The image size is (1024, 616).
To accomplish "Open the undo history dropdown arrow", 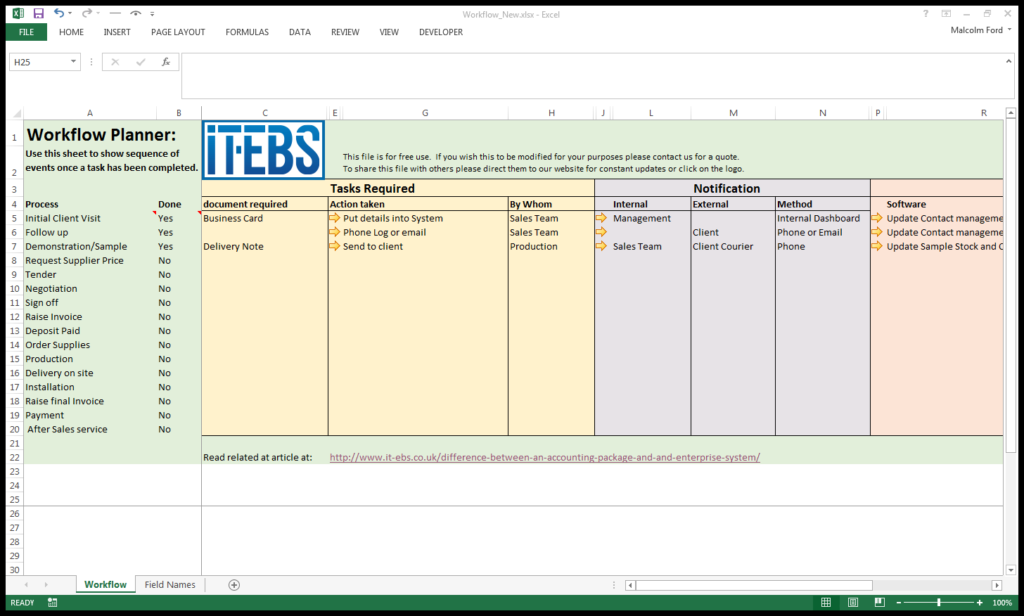I will tap(70, 13).
